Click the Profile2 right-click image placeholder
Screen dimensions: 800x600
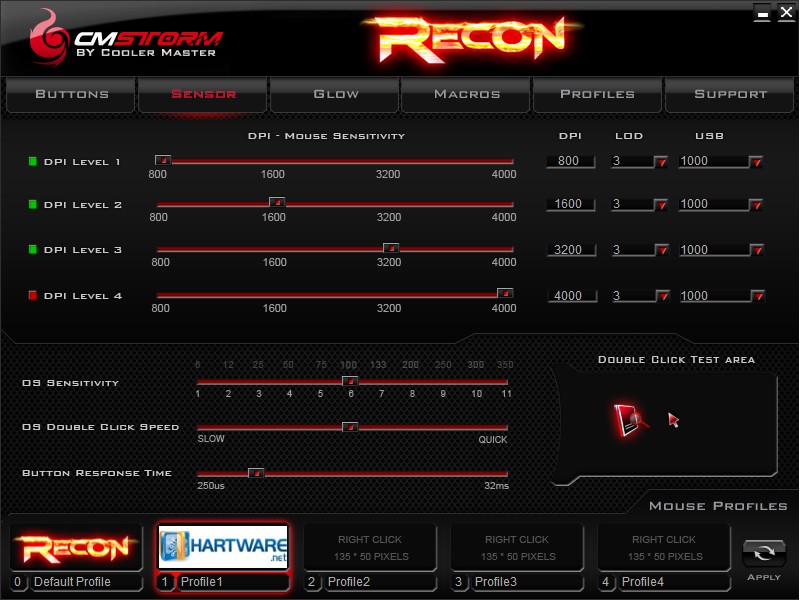click(x=370, y=547)
